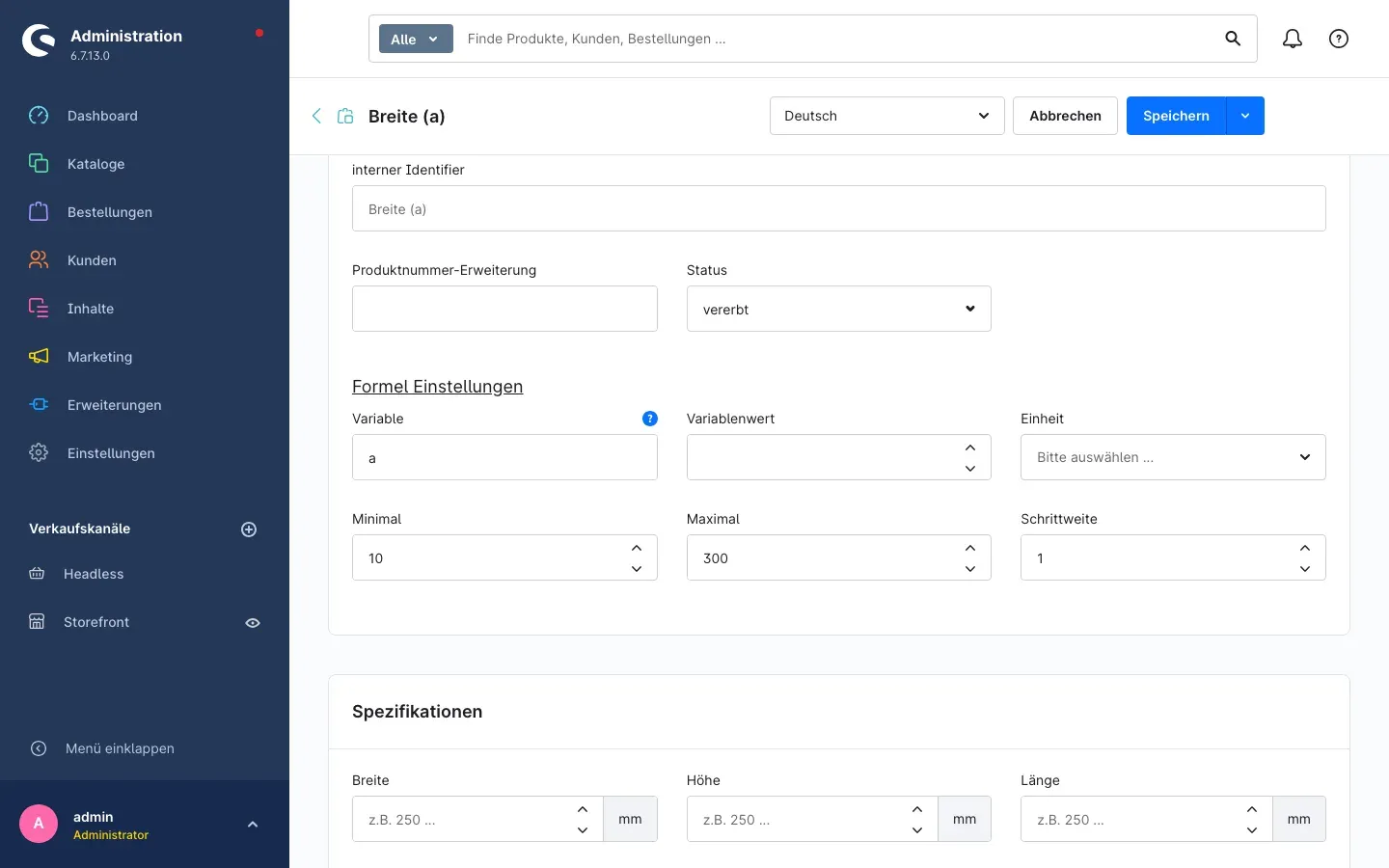Decrease the Minimal value
1389x868 pixels.
pos(637,569)
